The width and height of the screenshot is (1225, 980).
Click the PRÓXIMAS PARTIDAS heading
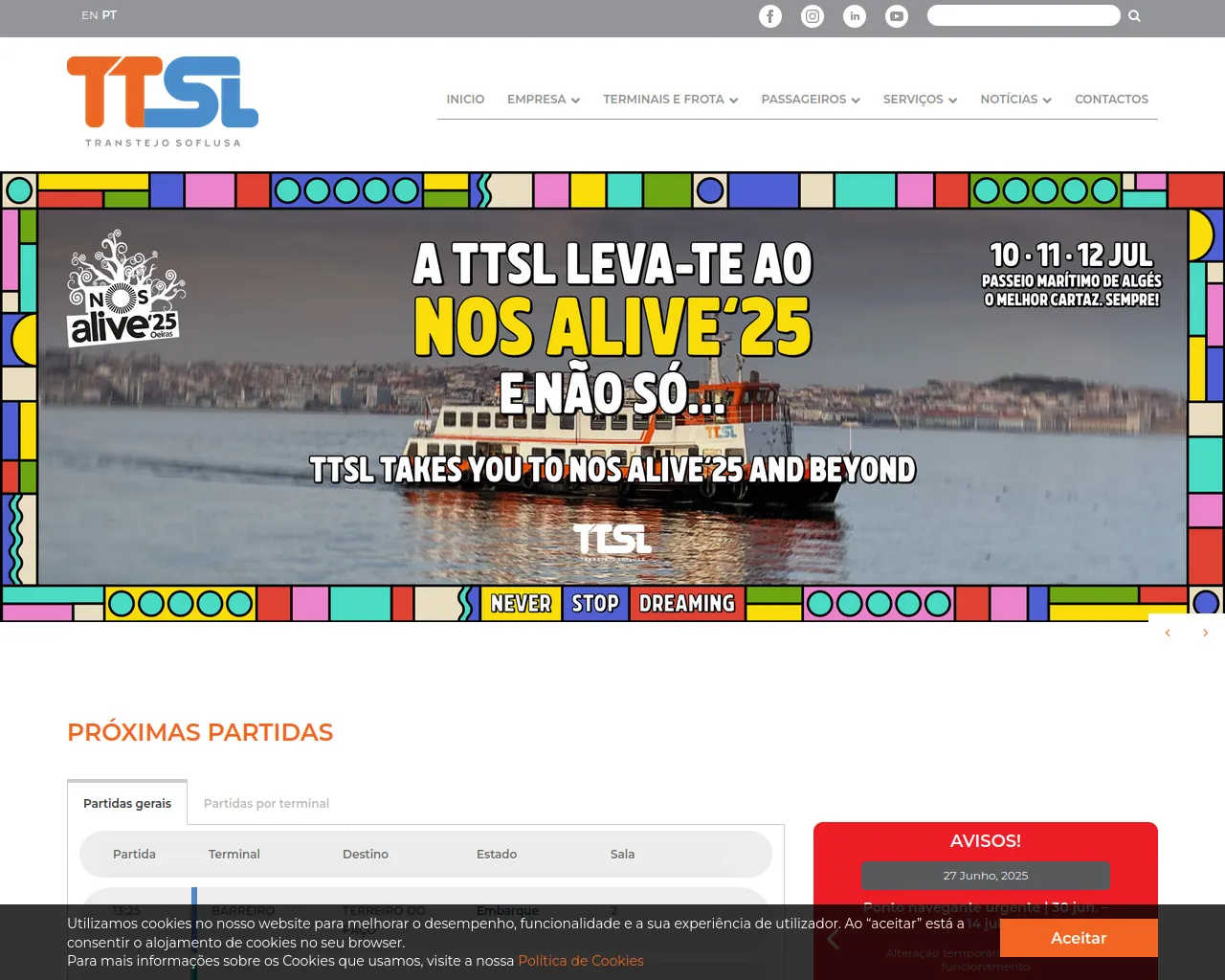pyautogui.click(x=200, y=733)
